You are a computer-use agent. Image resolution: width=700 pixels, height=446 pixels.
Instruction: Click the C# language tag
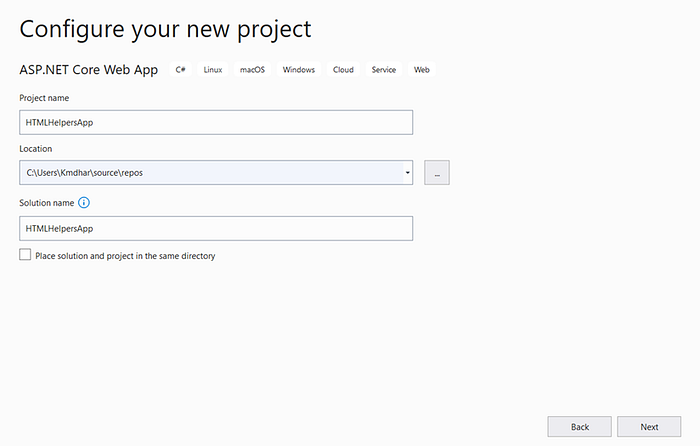[181, 70]
